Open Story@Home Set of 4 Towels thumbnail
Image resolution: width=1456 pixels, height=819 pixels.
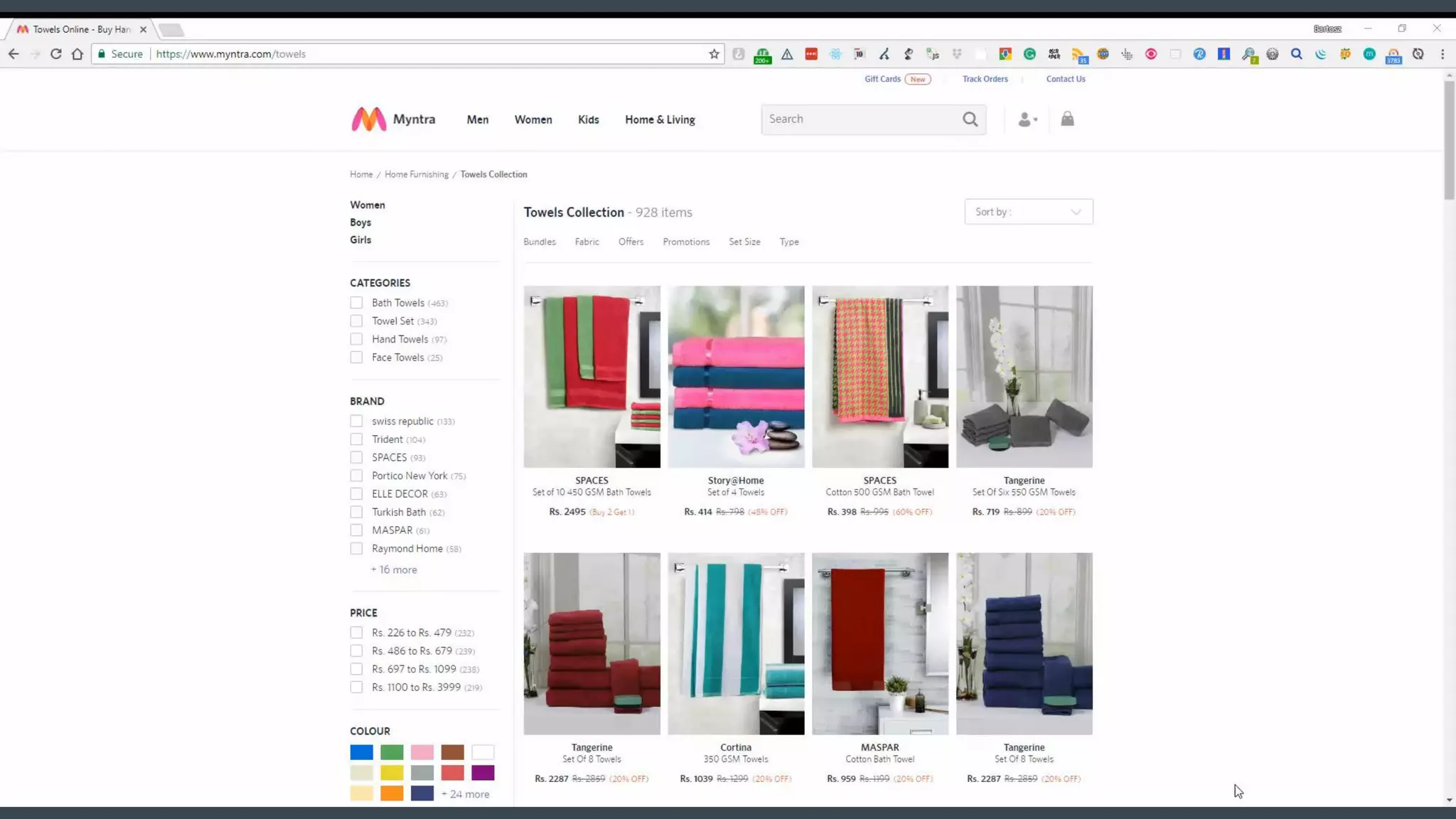tap(736, 377)
